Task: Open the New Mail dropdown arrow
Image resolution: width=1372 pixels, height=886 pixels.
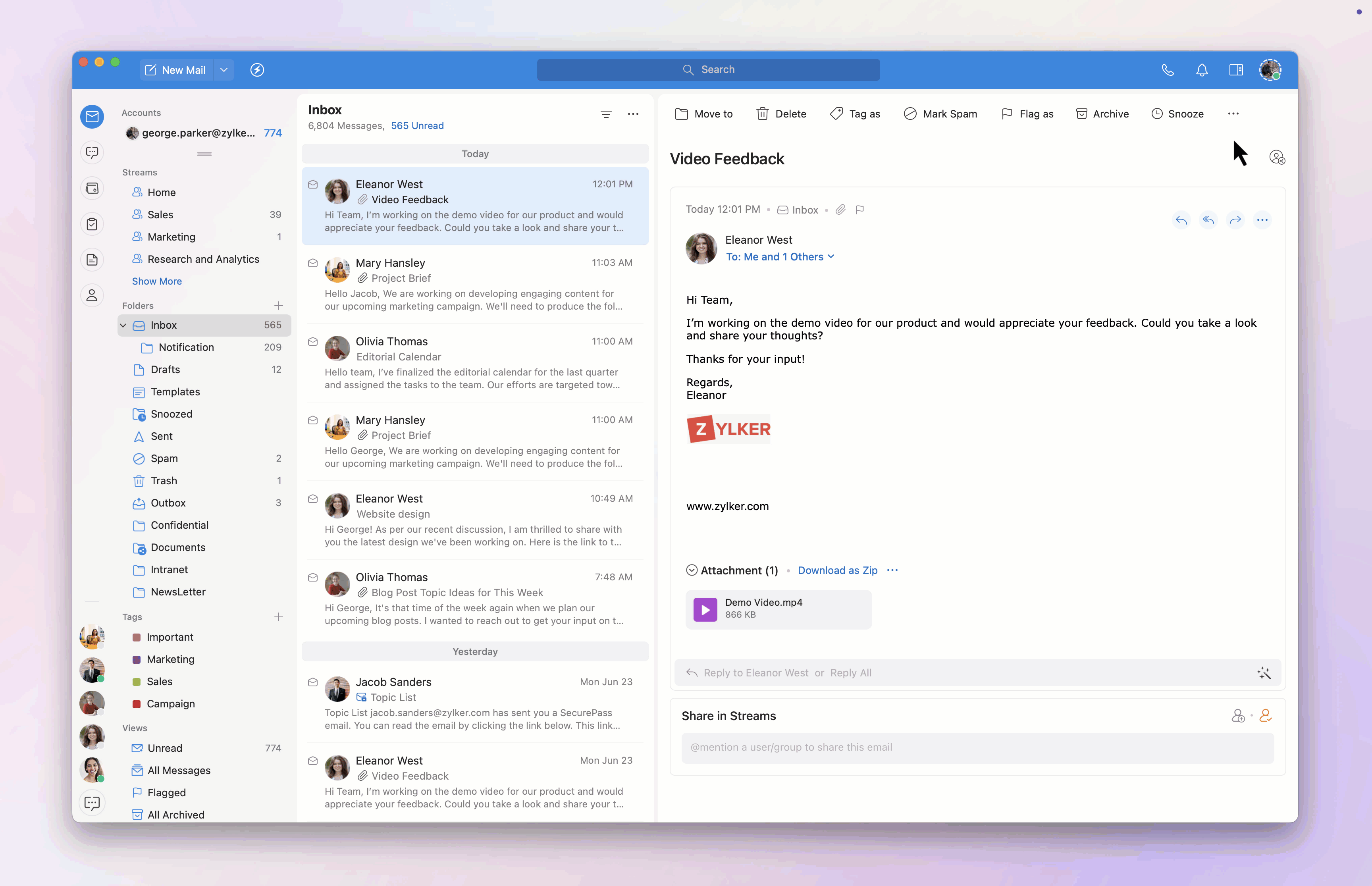Action: pos(224,69)
